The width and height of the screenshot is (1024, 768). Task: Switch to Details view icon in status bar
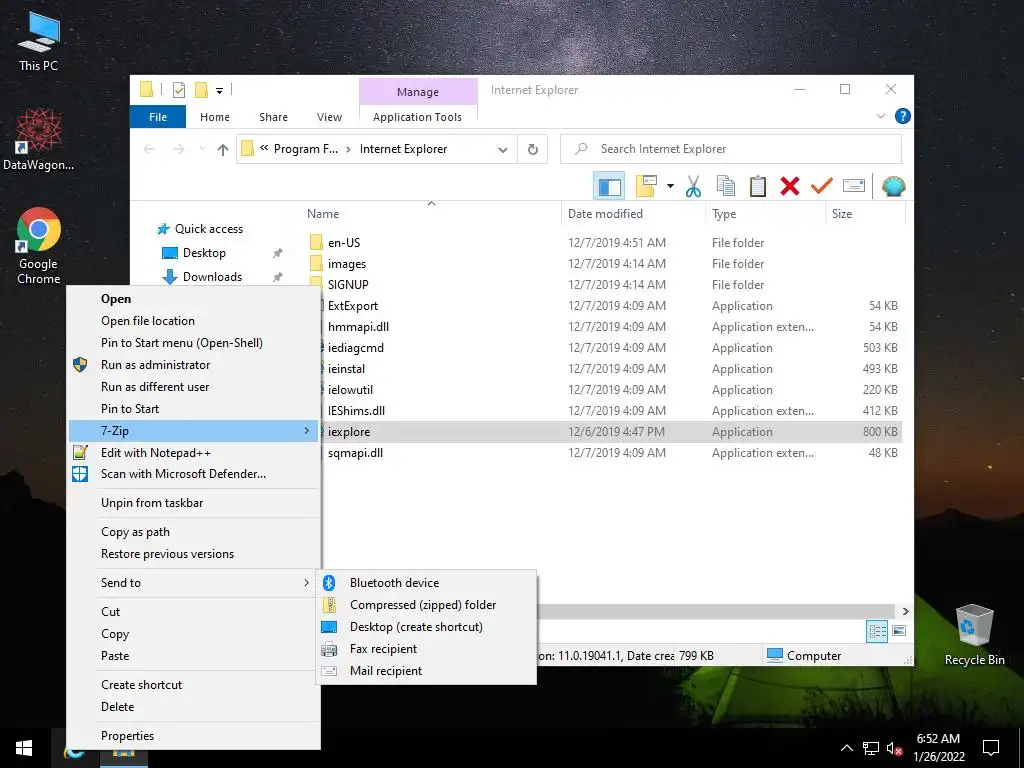[x=877, y=632]
